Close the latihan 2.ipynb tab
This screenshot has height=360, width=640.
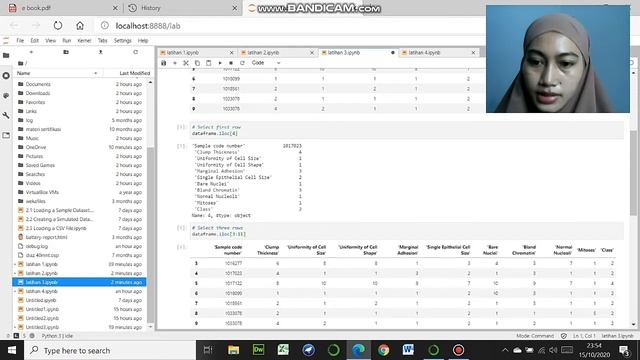click(x=312, y=53)
